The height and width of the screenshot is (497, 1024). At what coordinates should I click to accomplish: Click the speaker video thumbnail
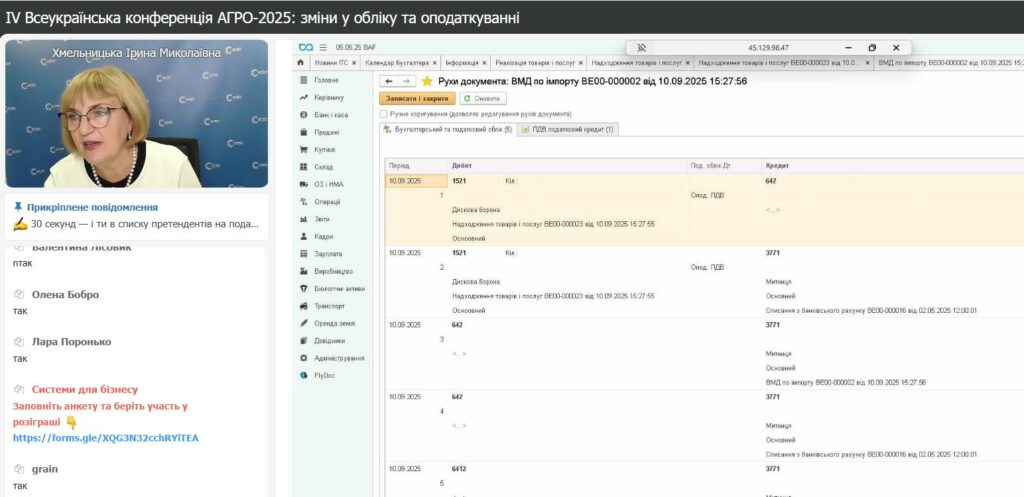pos(136,114)
